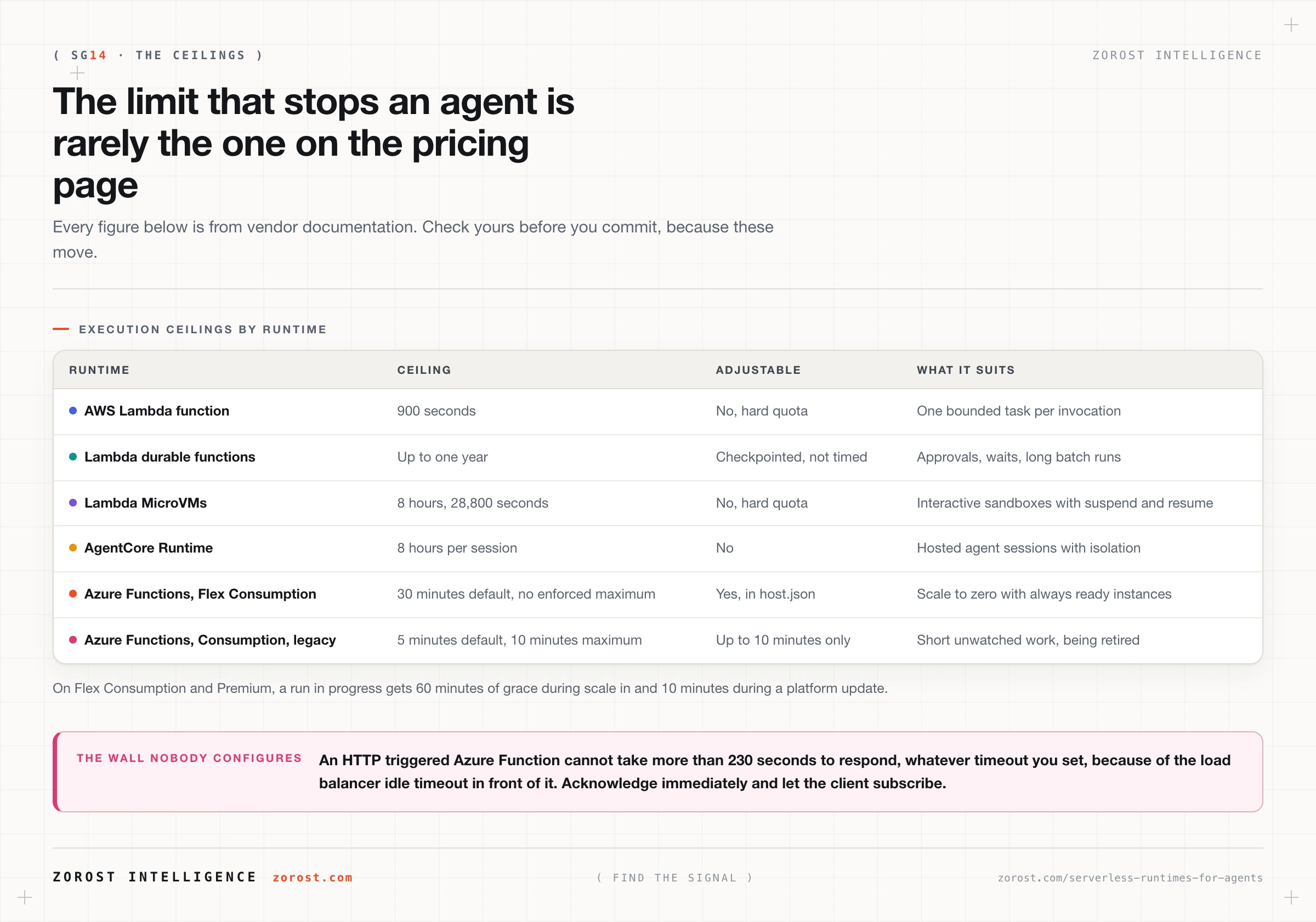Click 'Approvals, waits, long batch runs' cell
The height and width of the screenshot is (922, 1316).
(x=1018, y=457)
